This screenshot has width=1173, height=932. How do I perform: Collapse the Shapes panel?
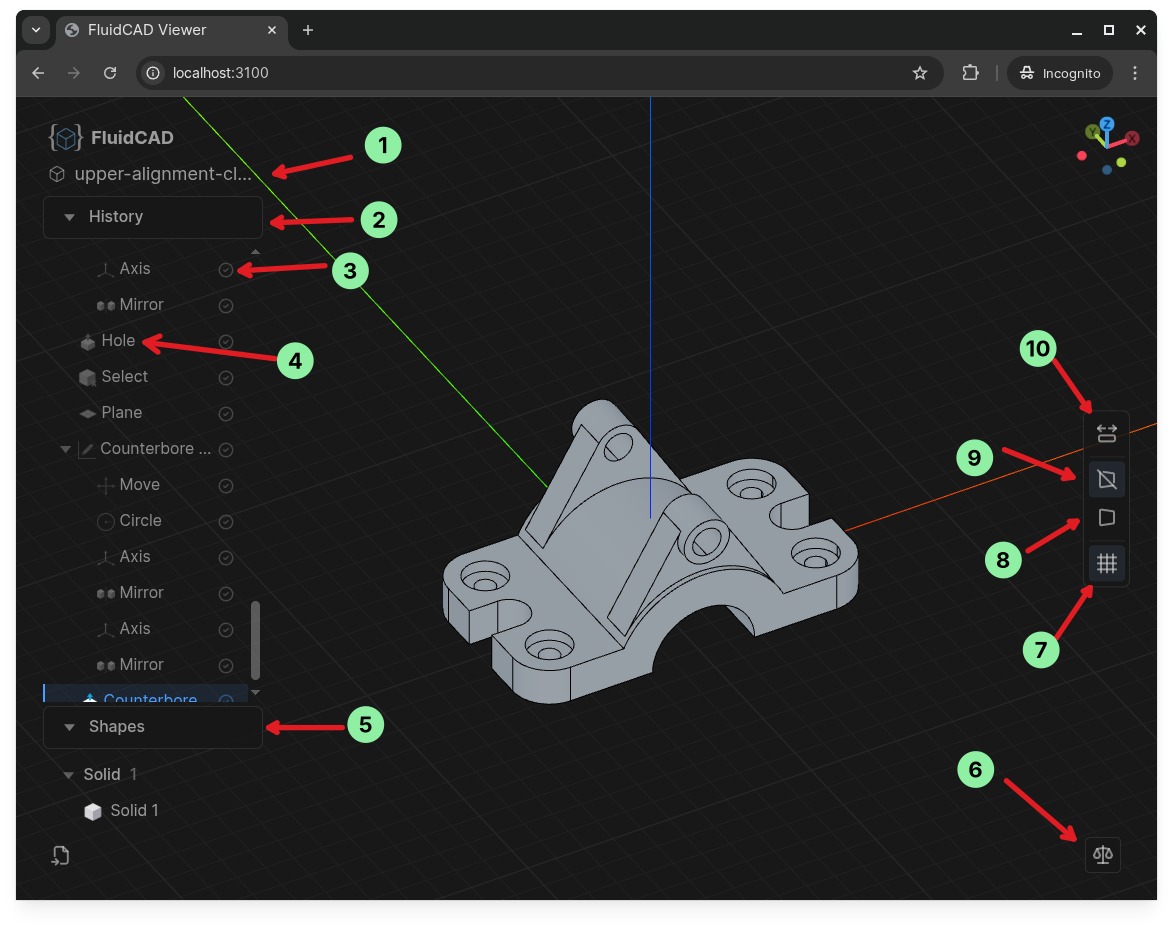[68, 727]
